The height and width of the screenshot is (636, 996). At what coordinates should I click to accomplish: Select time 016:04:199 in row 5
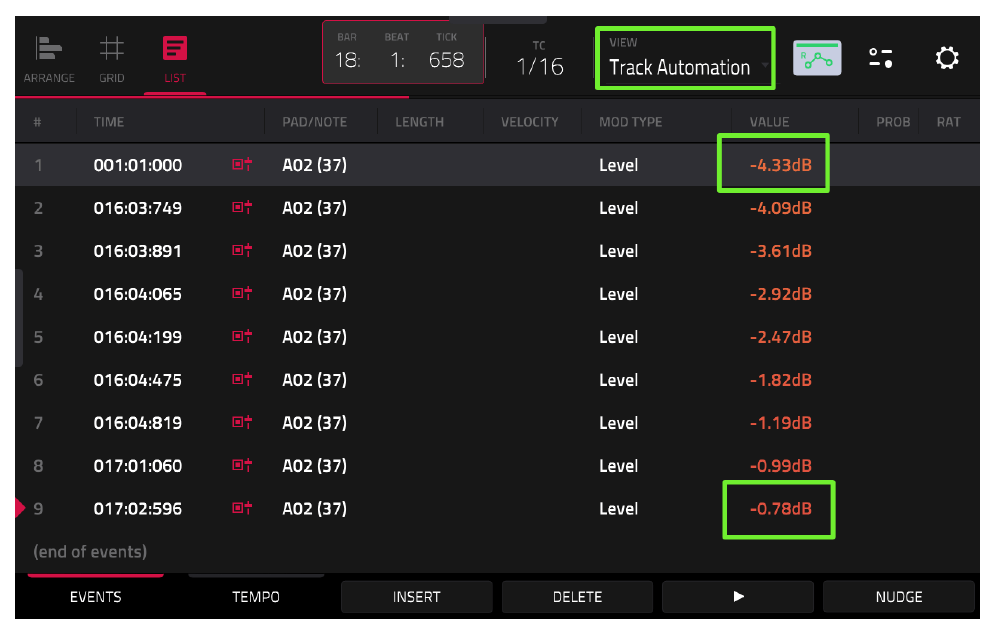click(x=138, y=337)
